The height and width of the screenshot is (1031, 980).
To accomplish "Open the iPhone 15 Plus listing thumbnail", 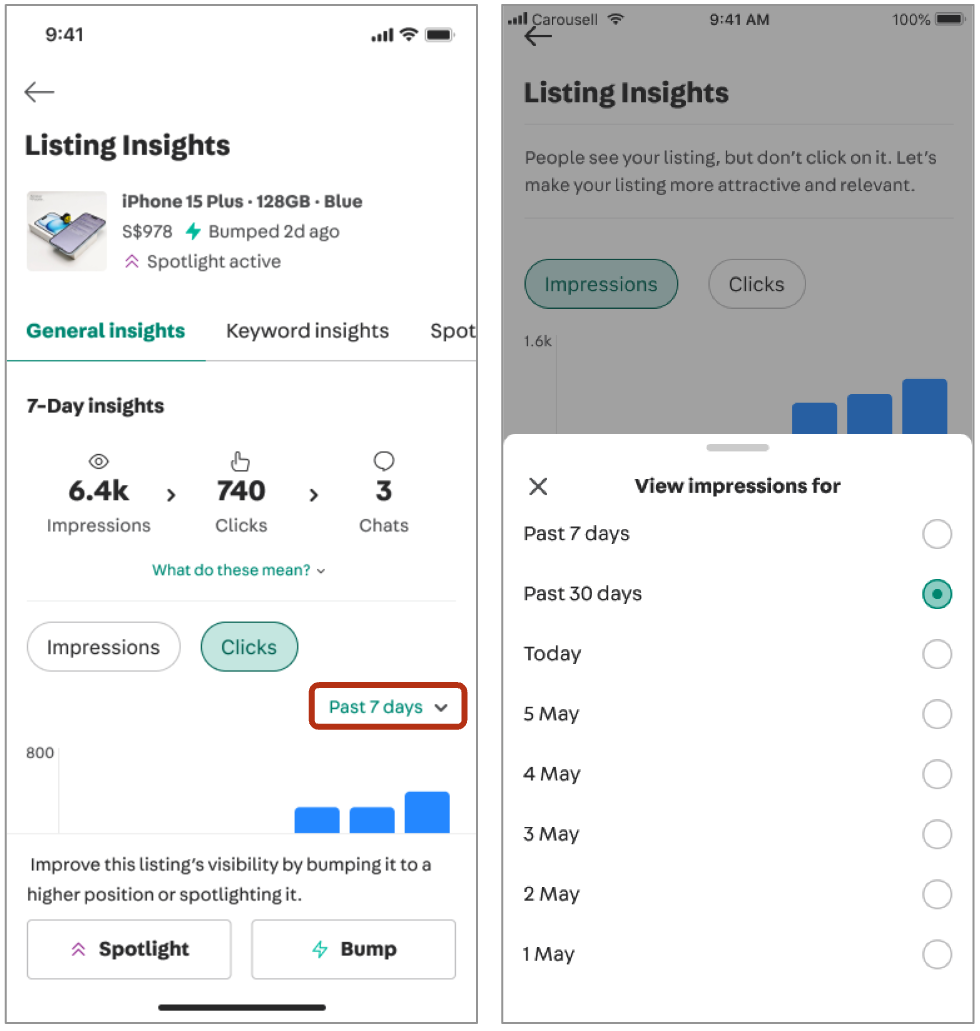I will click(66, 231).
